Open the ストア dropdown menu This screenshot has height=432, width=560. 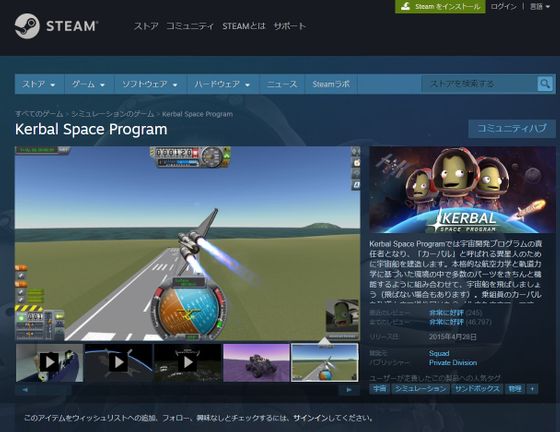(x=39, y=84)
